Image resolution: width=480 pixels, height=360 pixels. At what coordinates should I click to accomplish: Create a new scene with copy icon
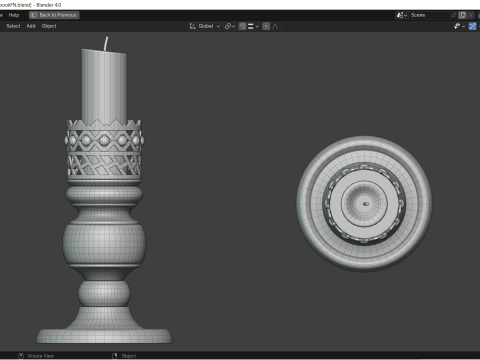pos(462,15)
